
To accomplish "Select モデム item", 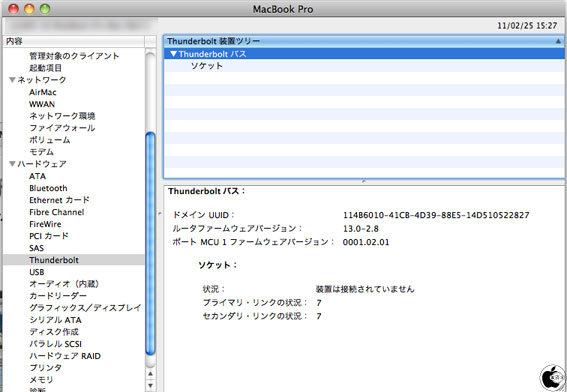I will point(42,152).
